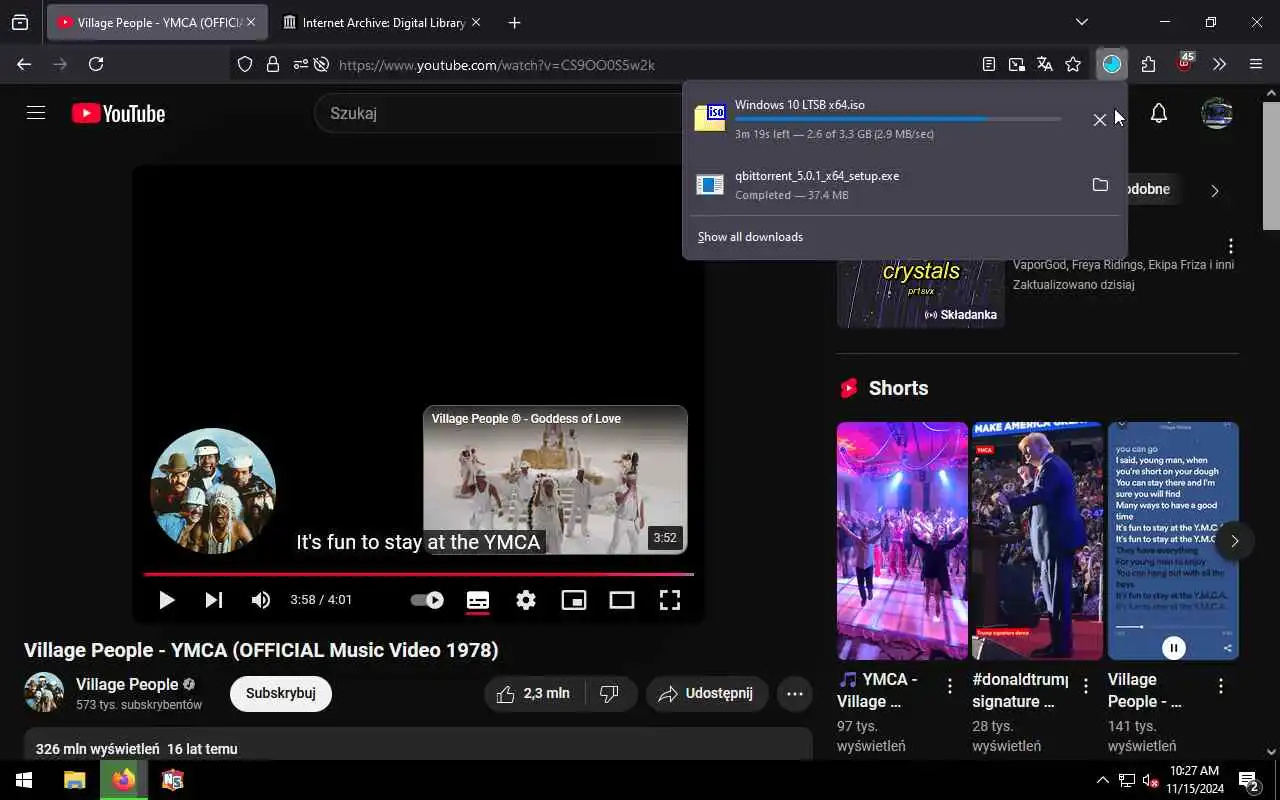Skip to the next video
Screen dimensions: 1280x800
213,600
